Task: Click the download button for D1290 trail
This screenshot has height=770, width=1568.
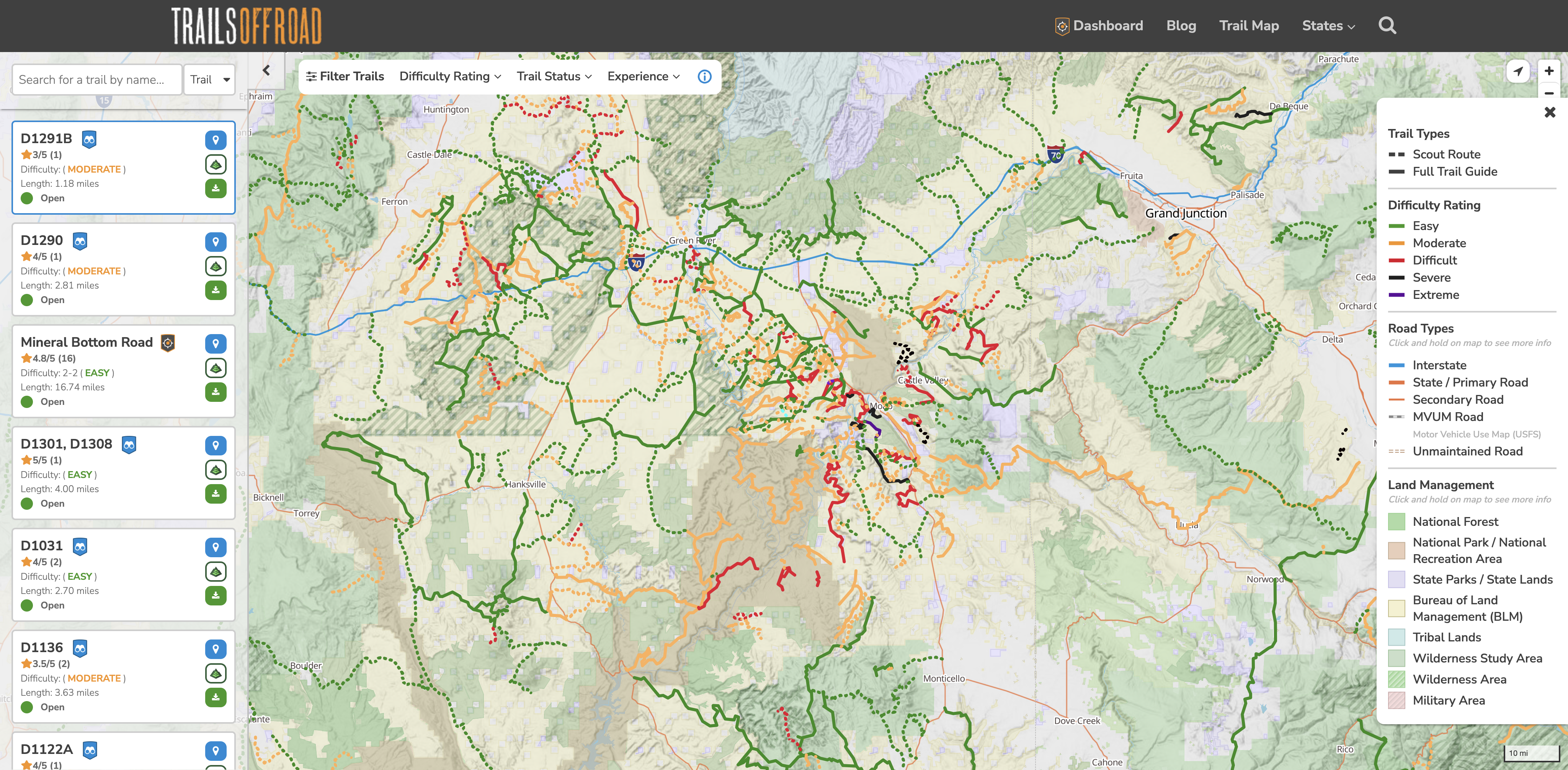Action: (216, 290)
